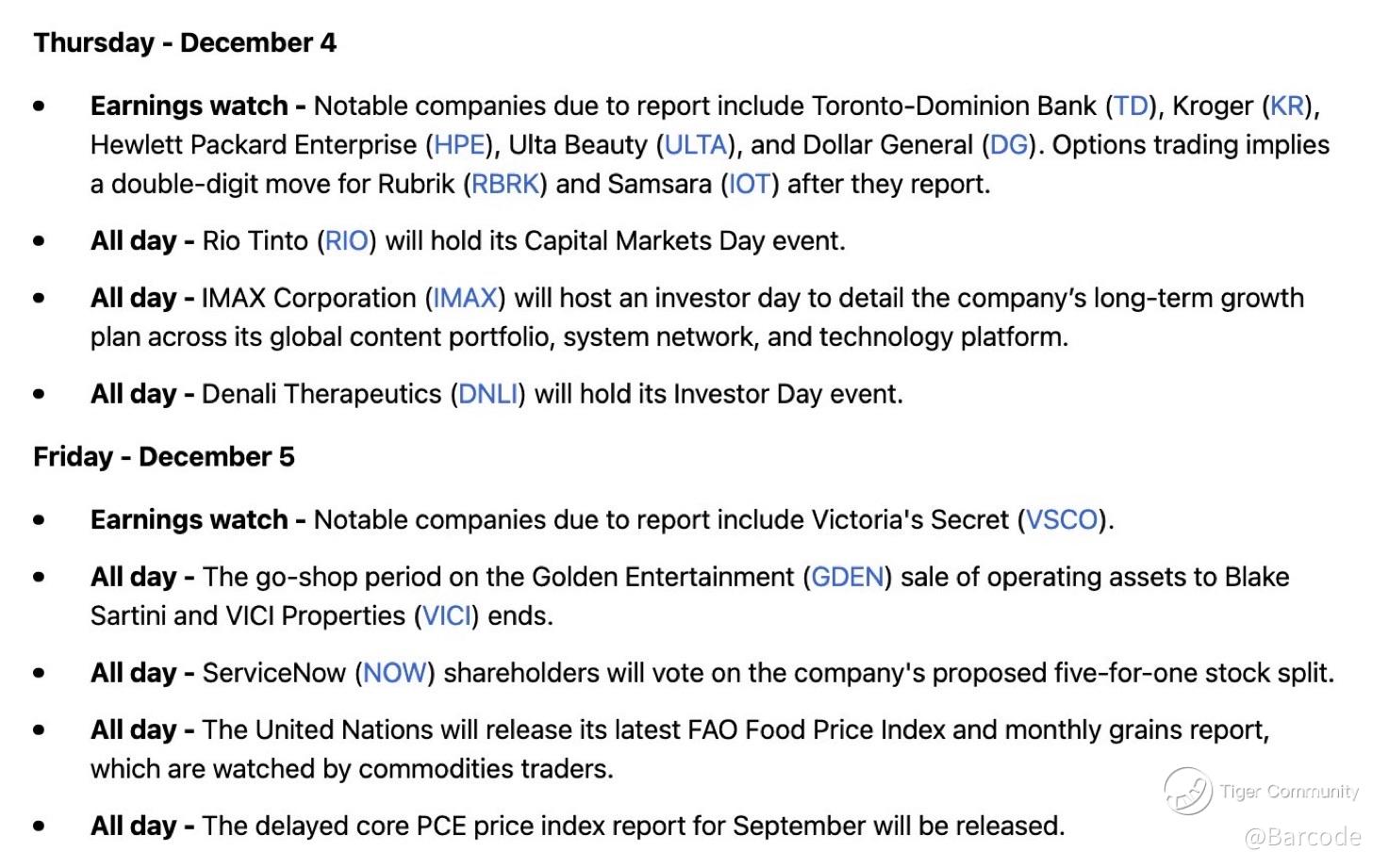Click the HPE ticker link
This screenshot has width=1388, height=868.
pos(459,145)
